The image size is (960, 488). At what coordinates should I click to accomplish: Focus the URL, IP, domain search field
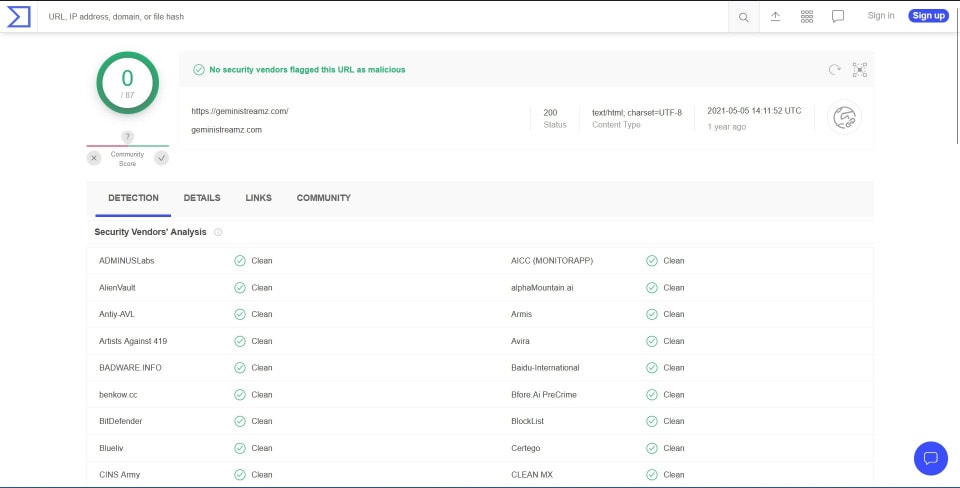tap(383, 17)
